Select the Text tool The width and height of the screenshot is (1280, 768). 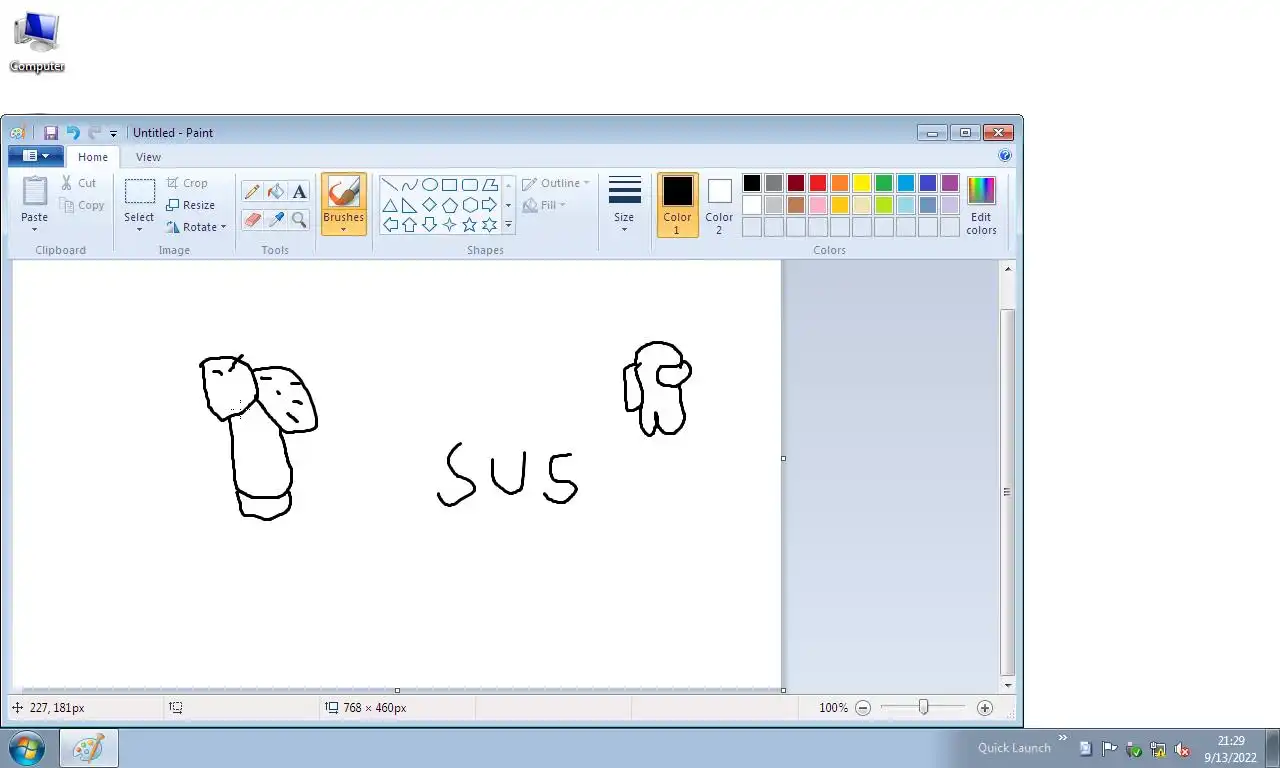[x=299, y=191]
